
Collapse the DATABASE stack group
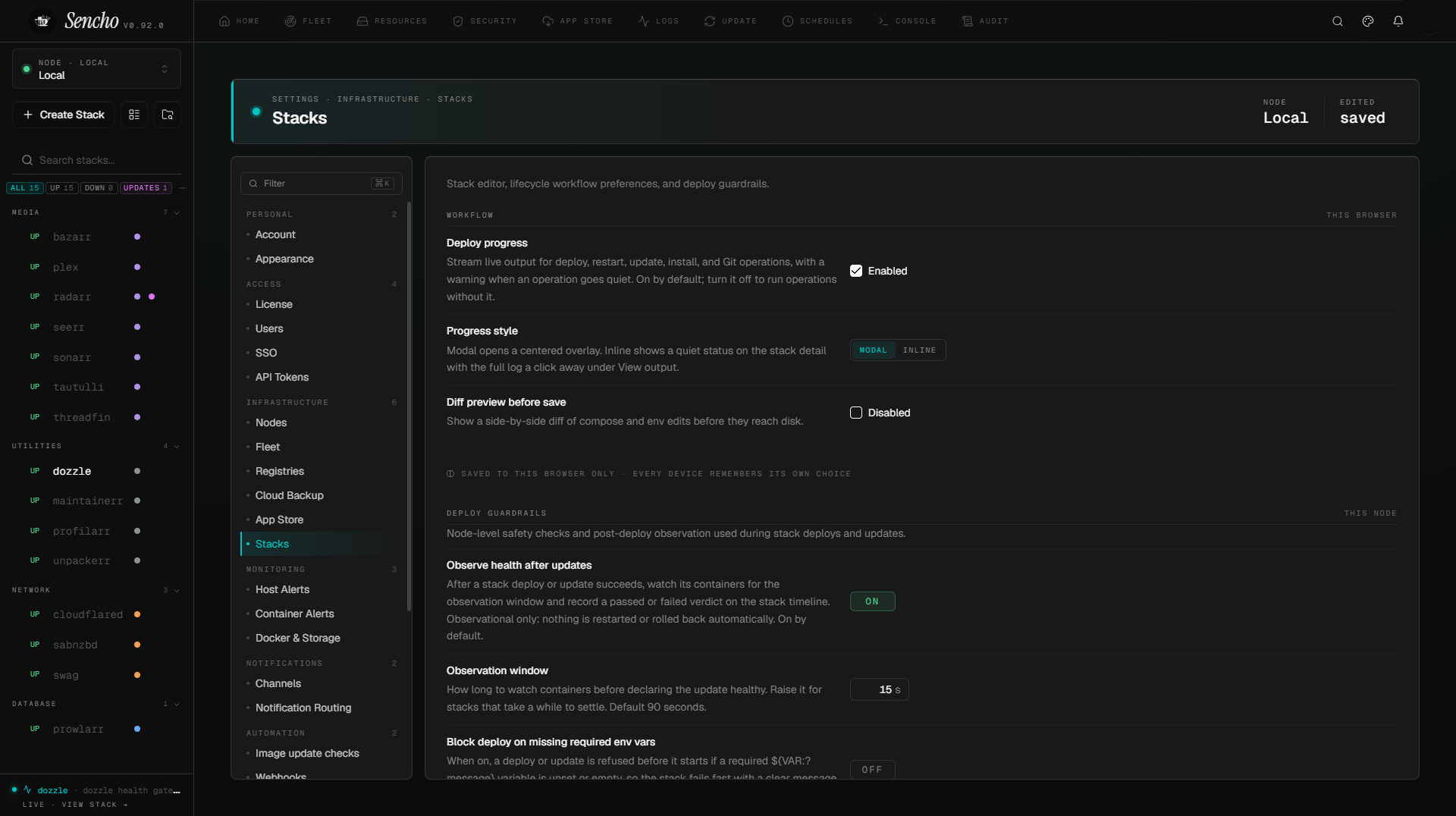tap(177, 704)
